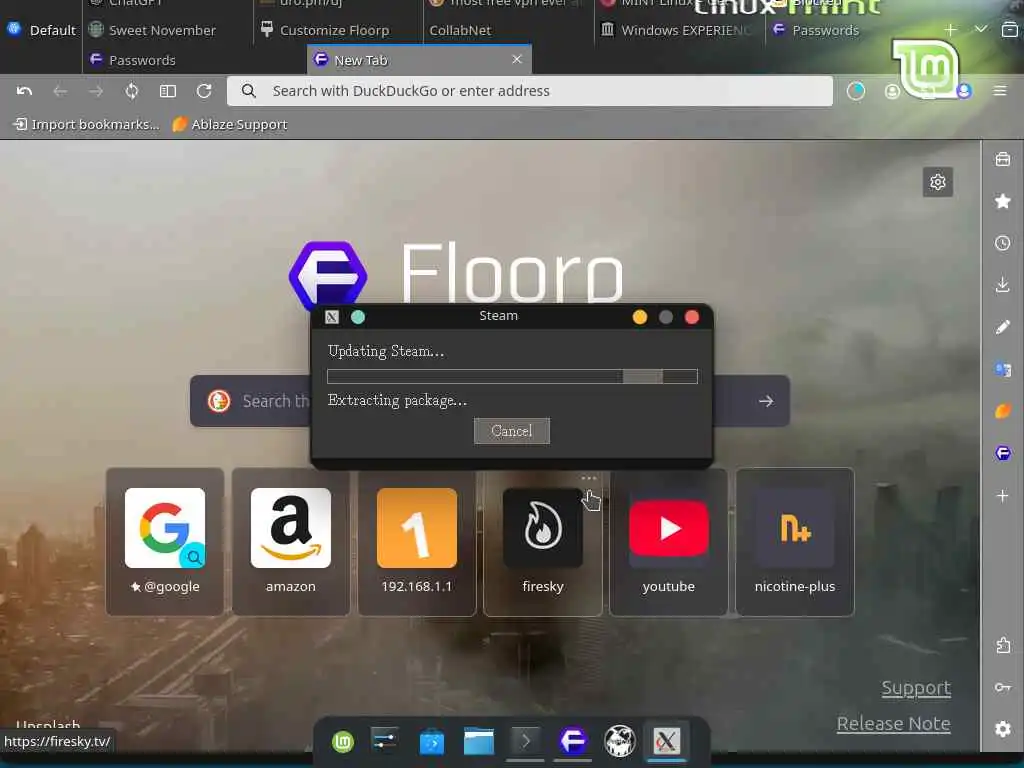1024x768 pixels.
Task: Open passwords key icon in sidebar
Action: [x=1002, y=687]
